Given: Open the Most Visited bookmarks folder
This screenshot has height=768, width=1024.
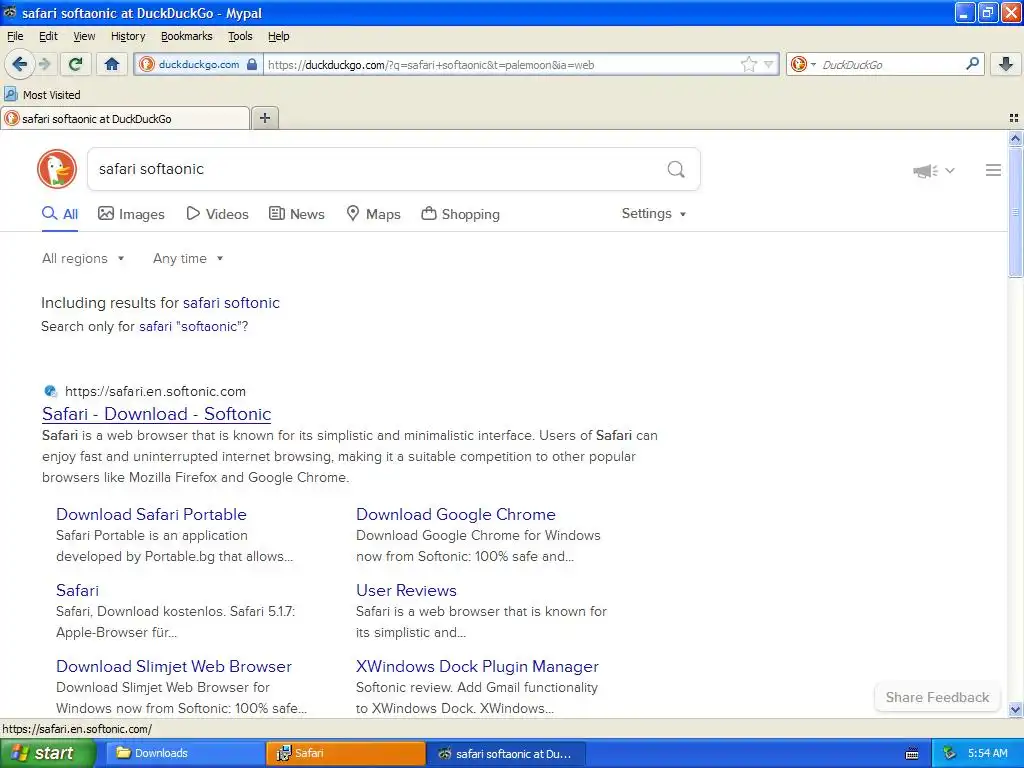Looking at the screenshot, I should 42,95.
